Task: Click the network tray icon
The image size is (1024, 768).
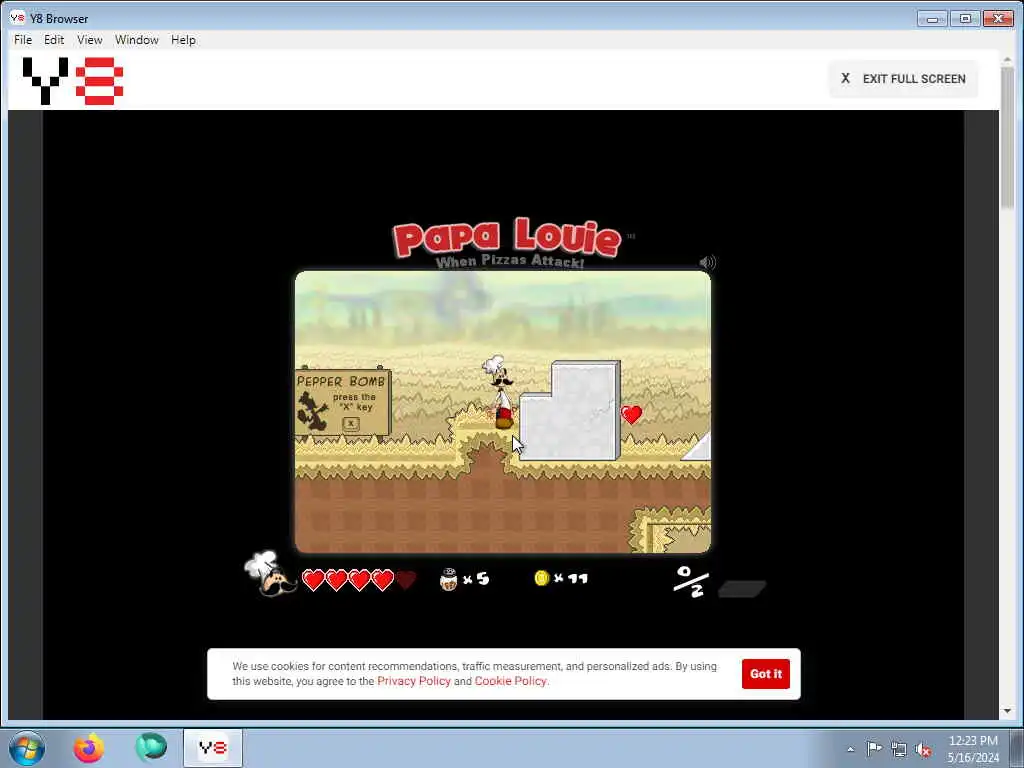Action: coord(899,749)
